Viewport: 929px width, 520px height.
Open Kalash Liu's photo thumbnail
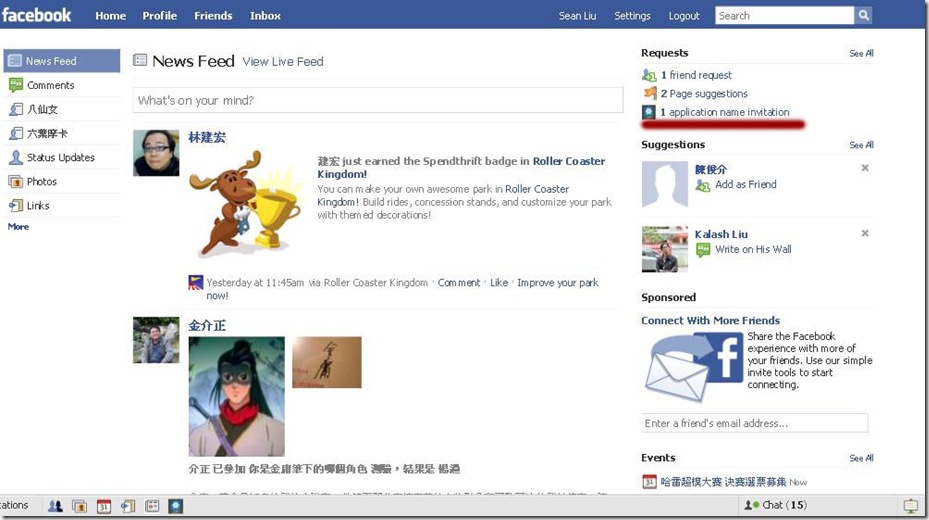665,249
